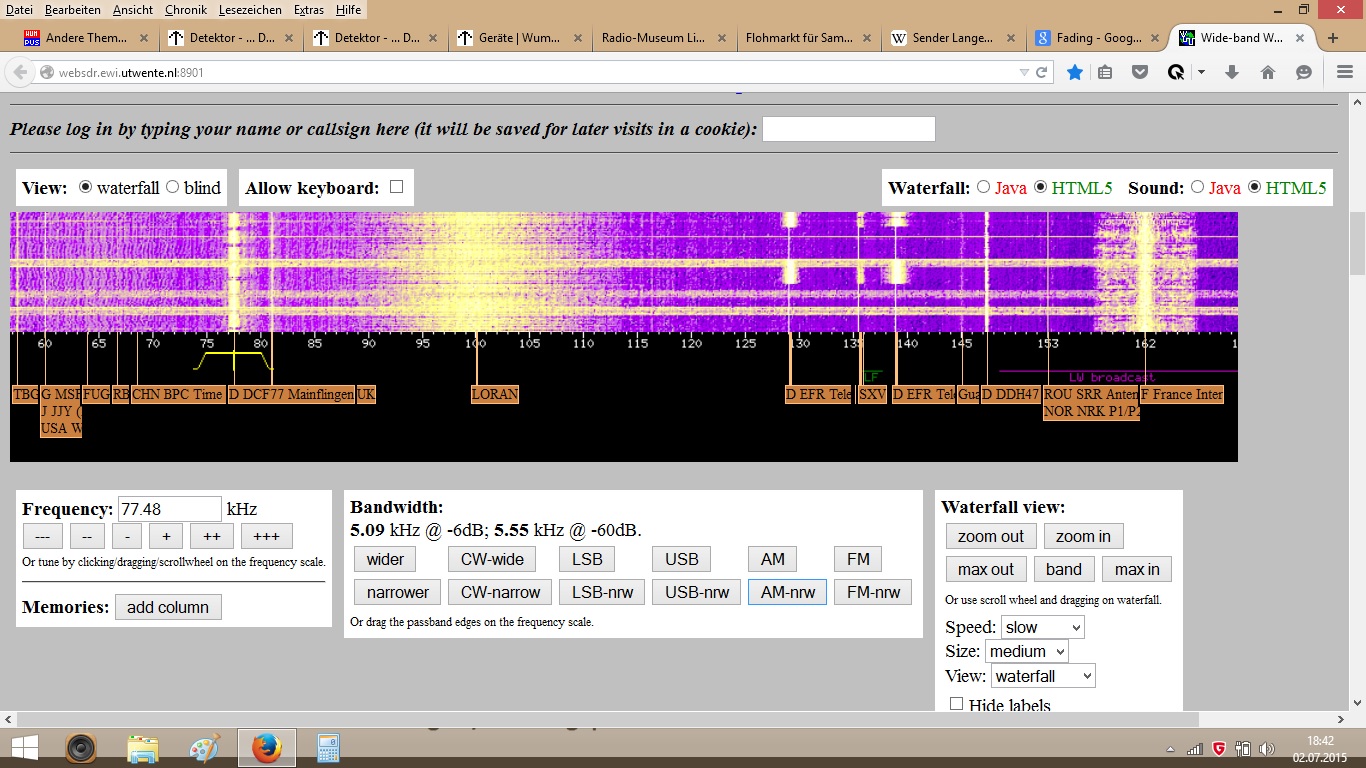Select the blind view radio button
This screenshot has height=768, width=1366.
[172, 187]
